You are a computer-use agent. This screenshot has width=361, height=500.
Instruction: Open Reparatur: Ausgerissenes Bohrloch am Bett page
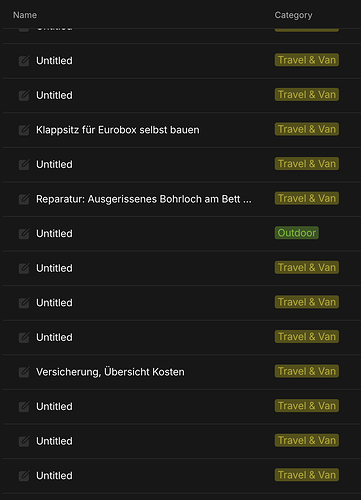point(144,199)
